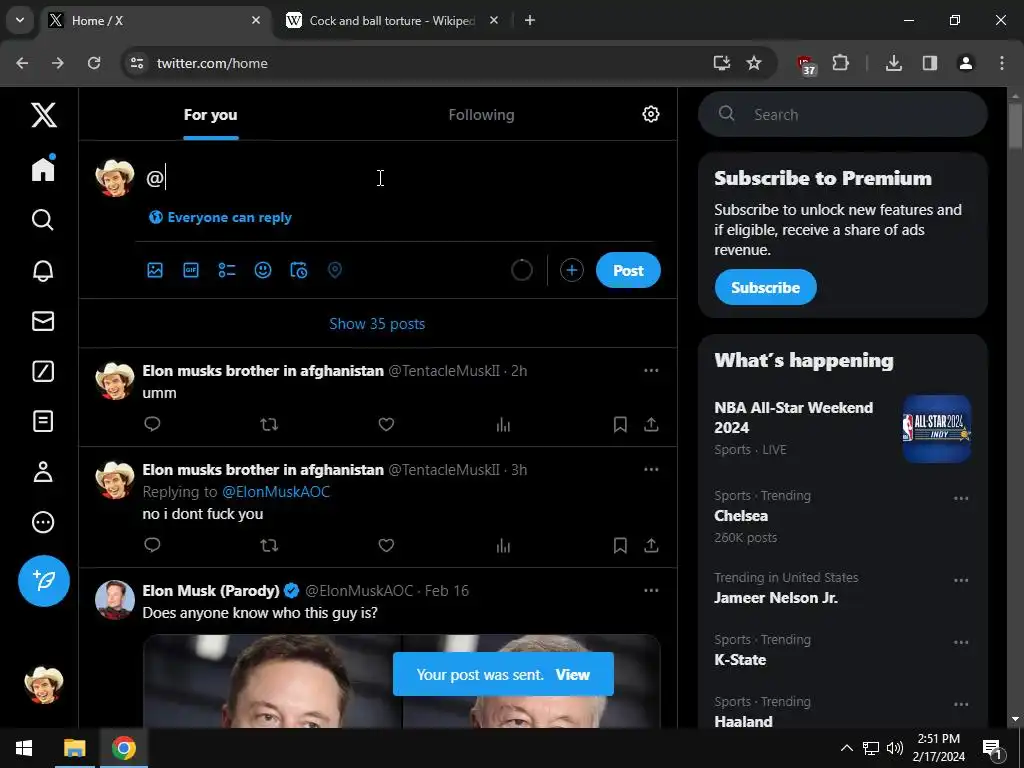
Task: Open More circle menu in sidebar
Action: tap(43, 522)
